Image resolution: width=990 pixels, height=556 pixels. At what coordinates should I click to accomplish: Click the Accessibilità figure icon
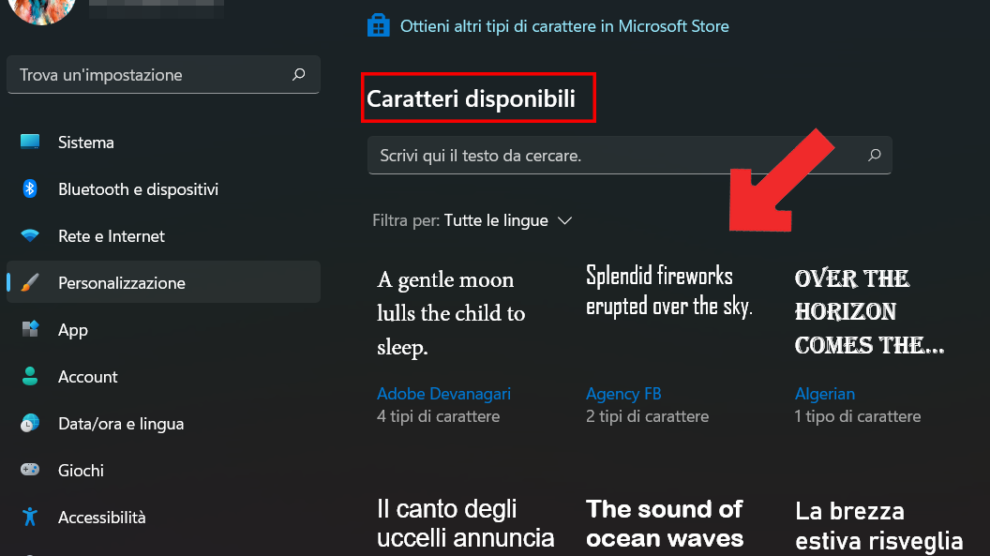pos(30,517)
